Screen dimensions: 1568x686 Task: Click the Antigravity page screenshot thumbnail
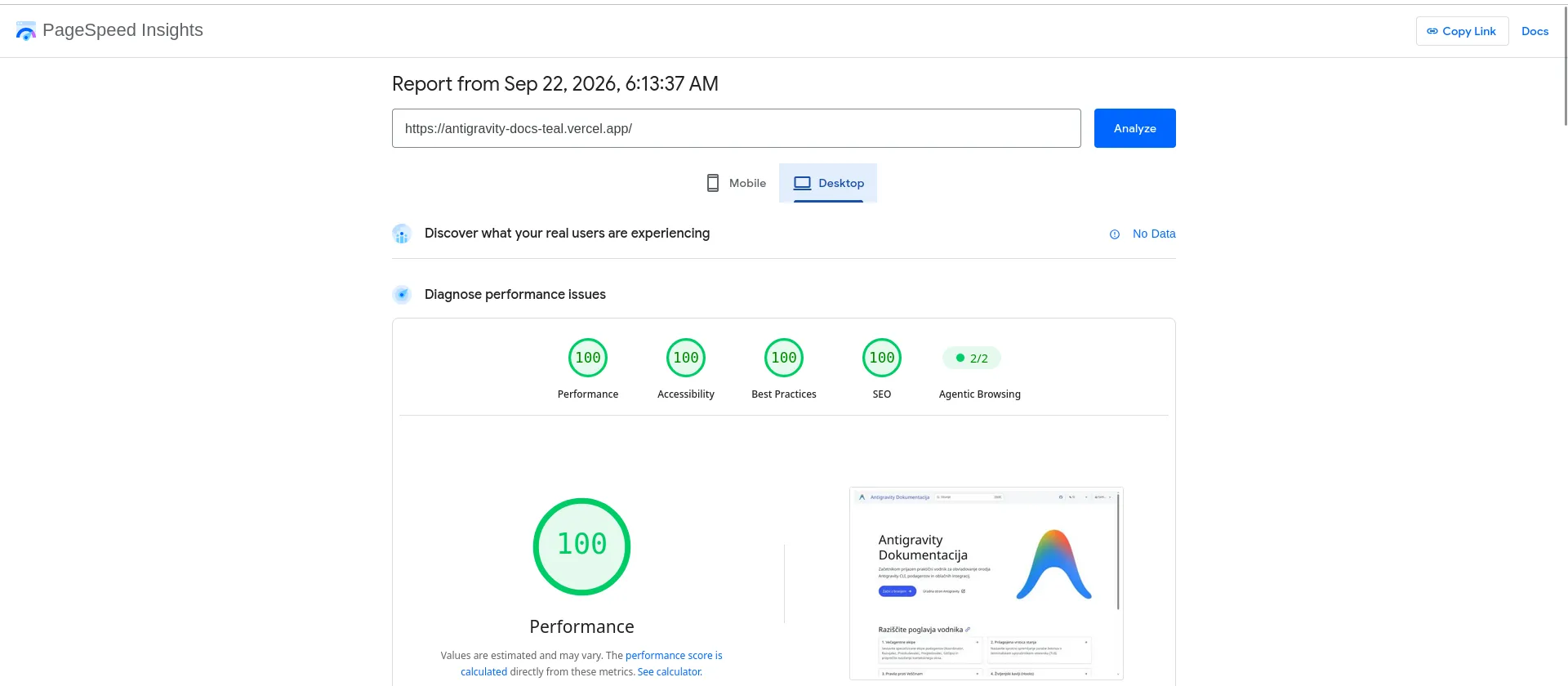point(987,584)
